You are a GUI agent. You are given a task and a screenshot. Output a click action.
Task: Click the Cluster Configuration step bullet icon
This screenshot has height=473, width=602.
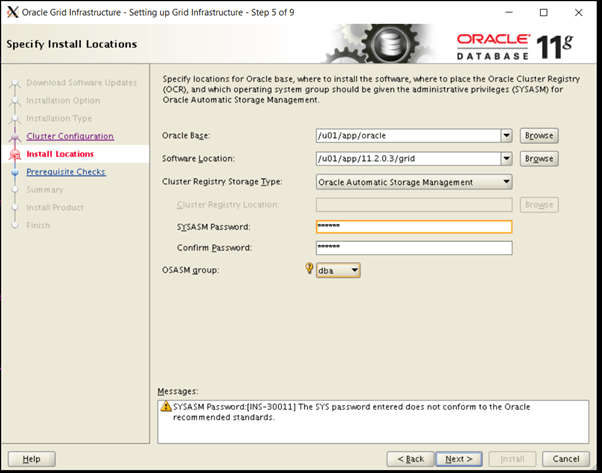[14, 137]
